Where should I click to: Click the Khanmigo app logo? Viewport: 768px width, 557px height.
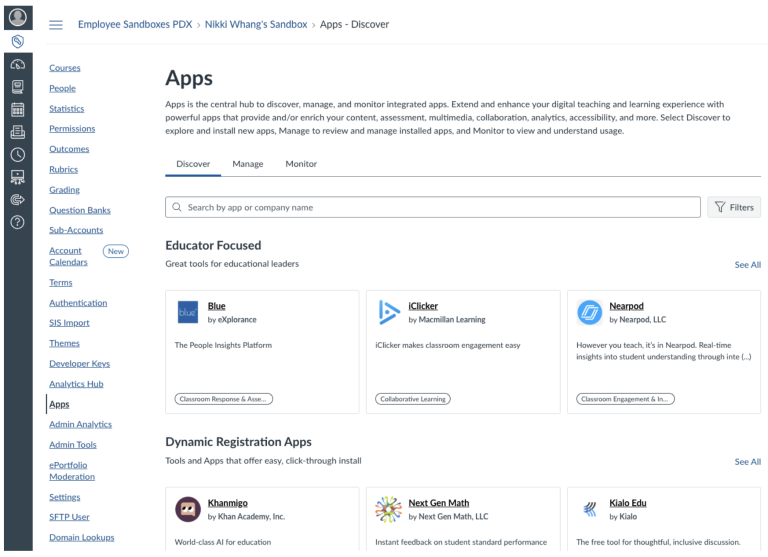click(188, 509)
